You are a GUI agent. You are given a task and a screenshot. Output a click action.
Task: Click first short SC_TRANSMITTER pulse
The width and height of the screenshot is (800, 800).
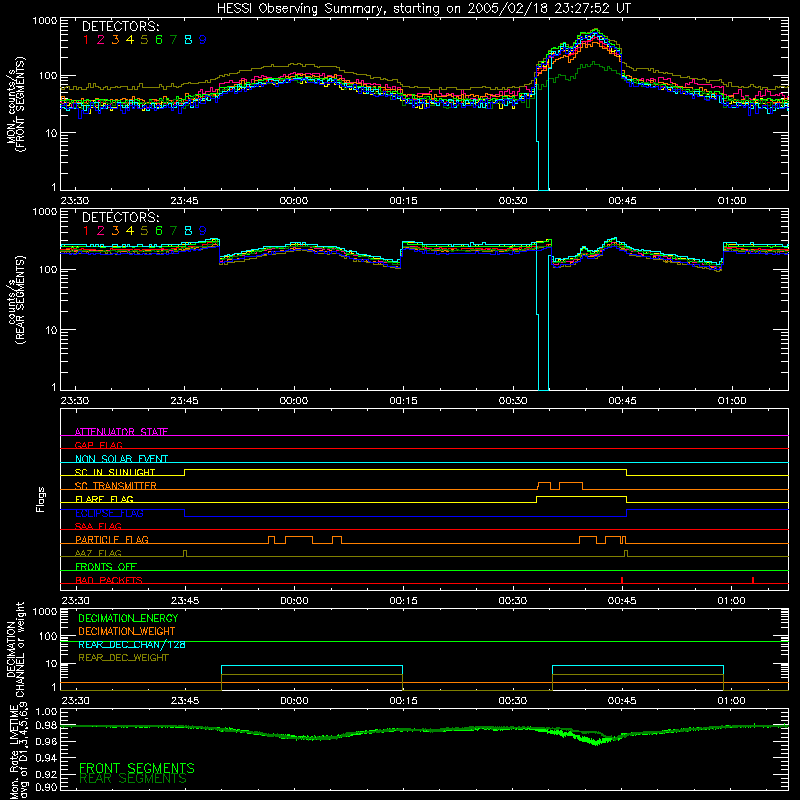[544, 486]
